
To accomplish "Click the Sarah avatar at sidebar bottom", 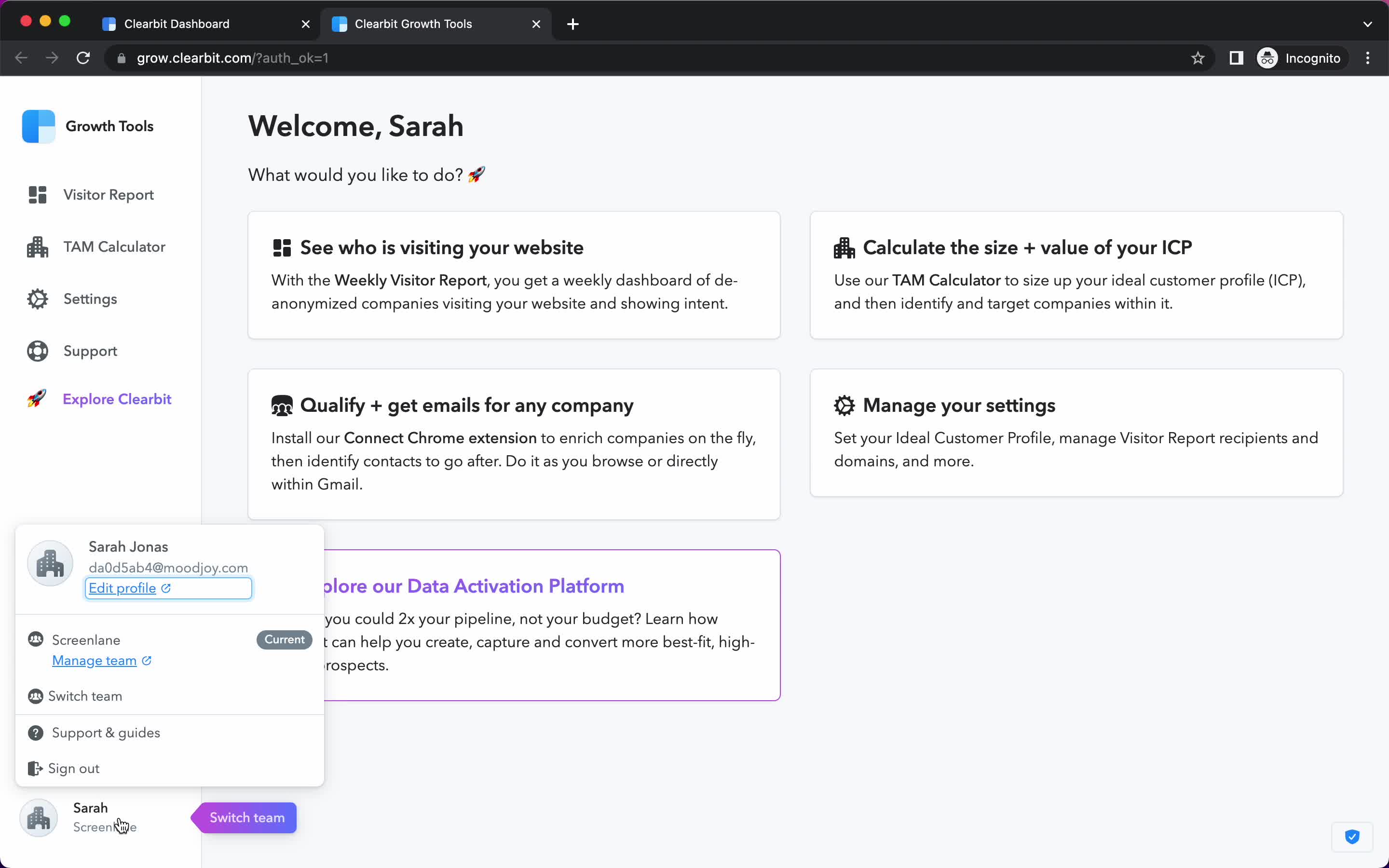I will (39, 817).
